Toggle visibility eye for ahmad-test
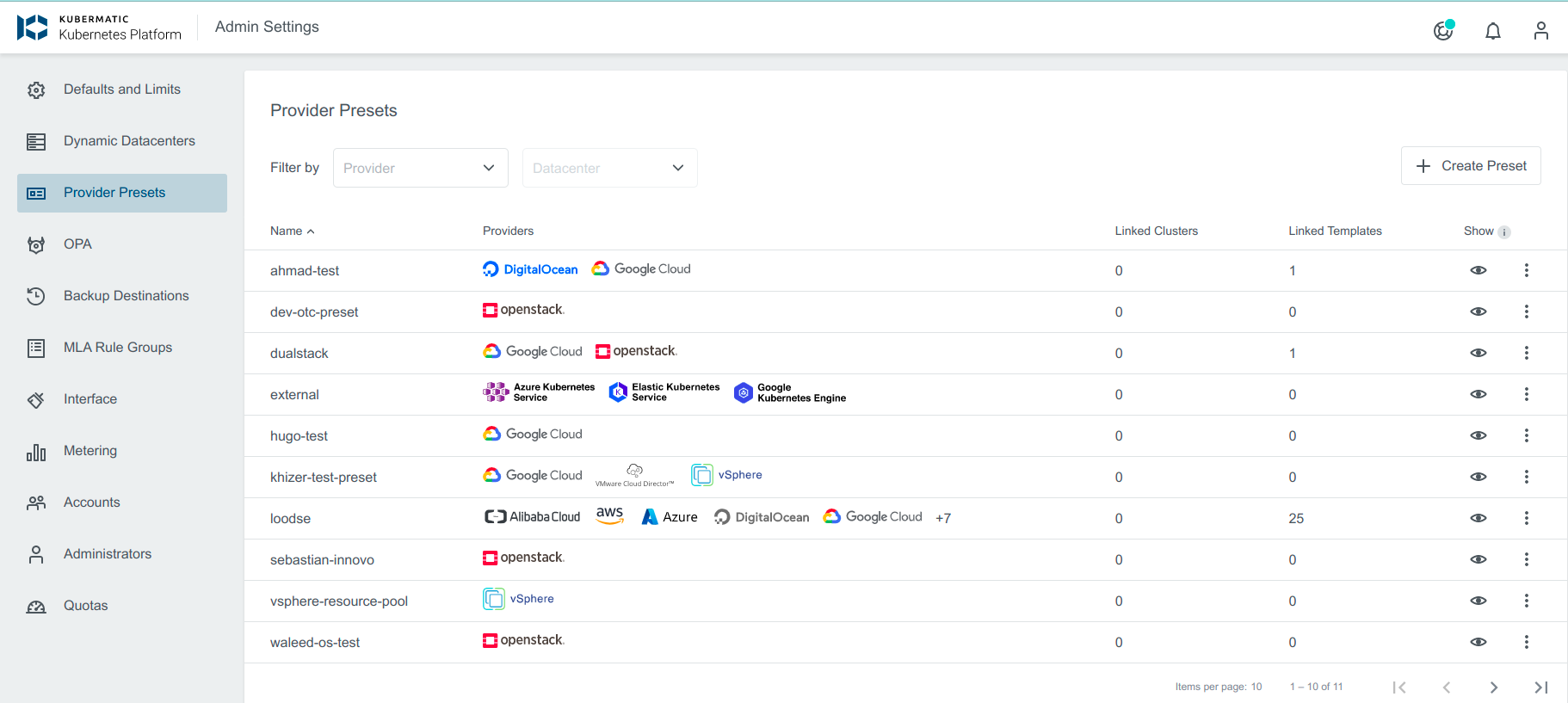This screenshot has width=1568, height=703. click(x=1478, y=270)
